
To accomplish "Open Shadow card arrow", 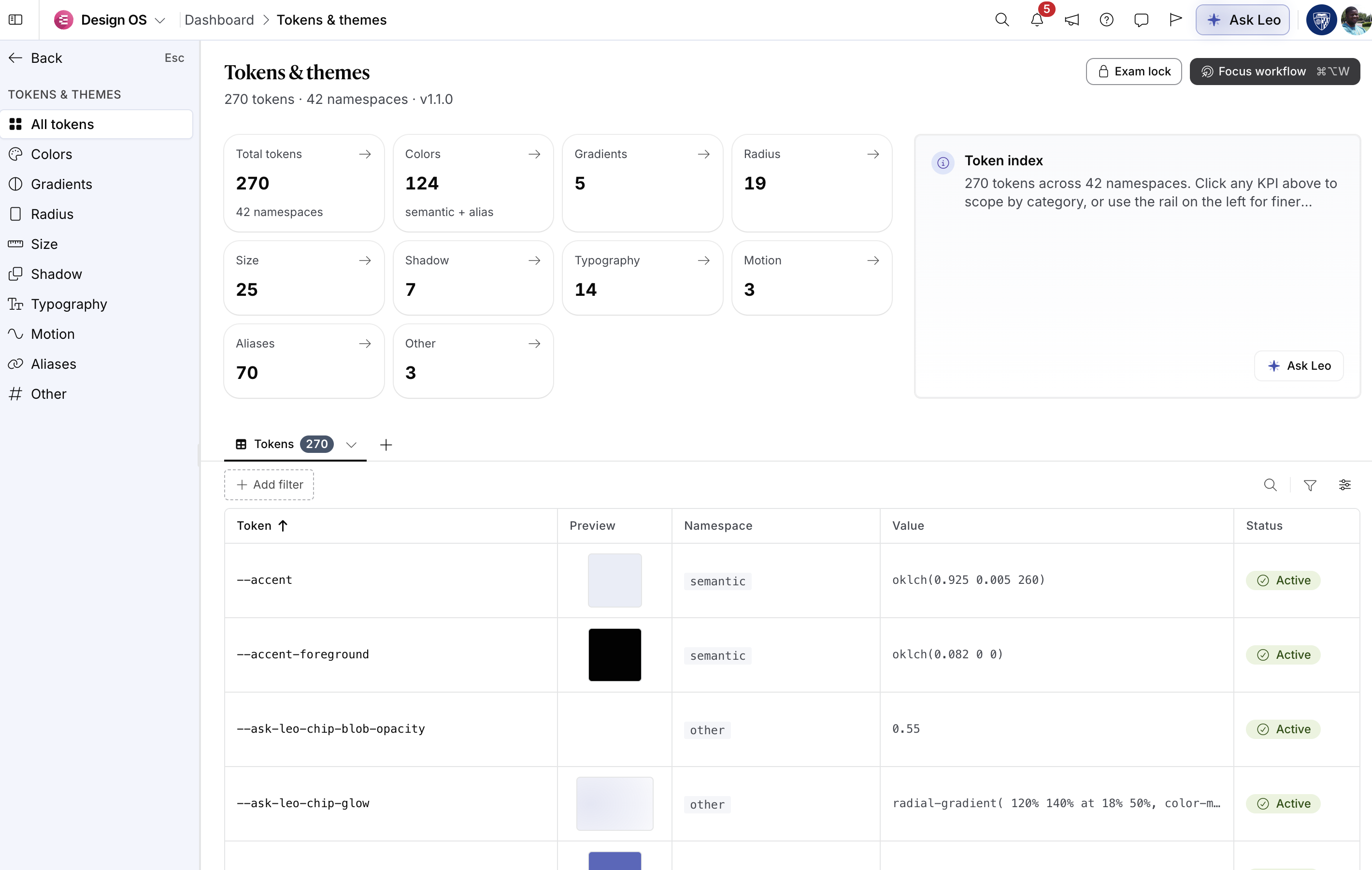I will (534, 260).
